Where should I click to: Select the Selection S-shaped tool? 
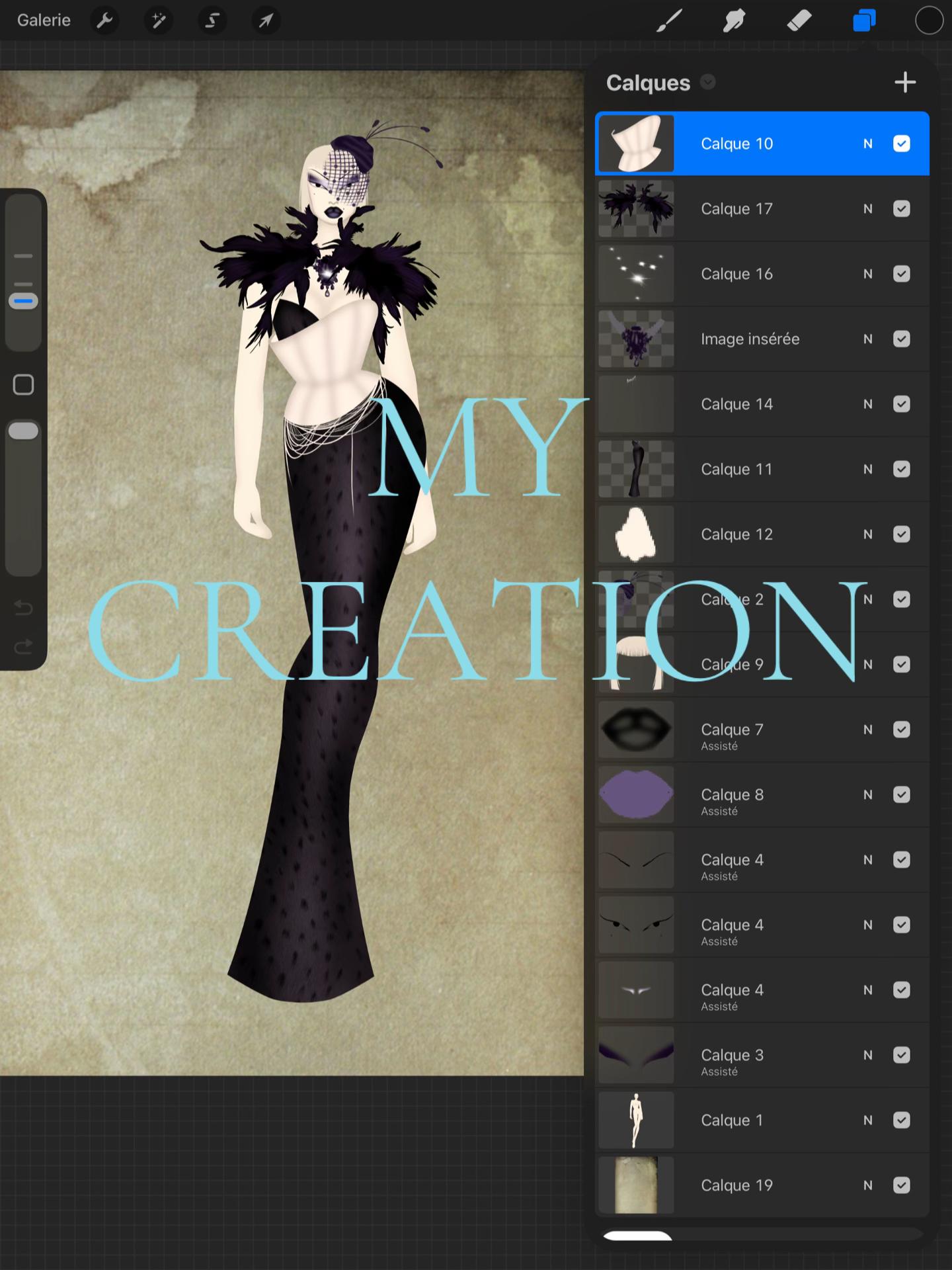212,21
